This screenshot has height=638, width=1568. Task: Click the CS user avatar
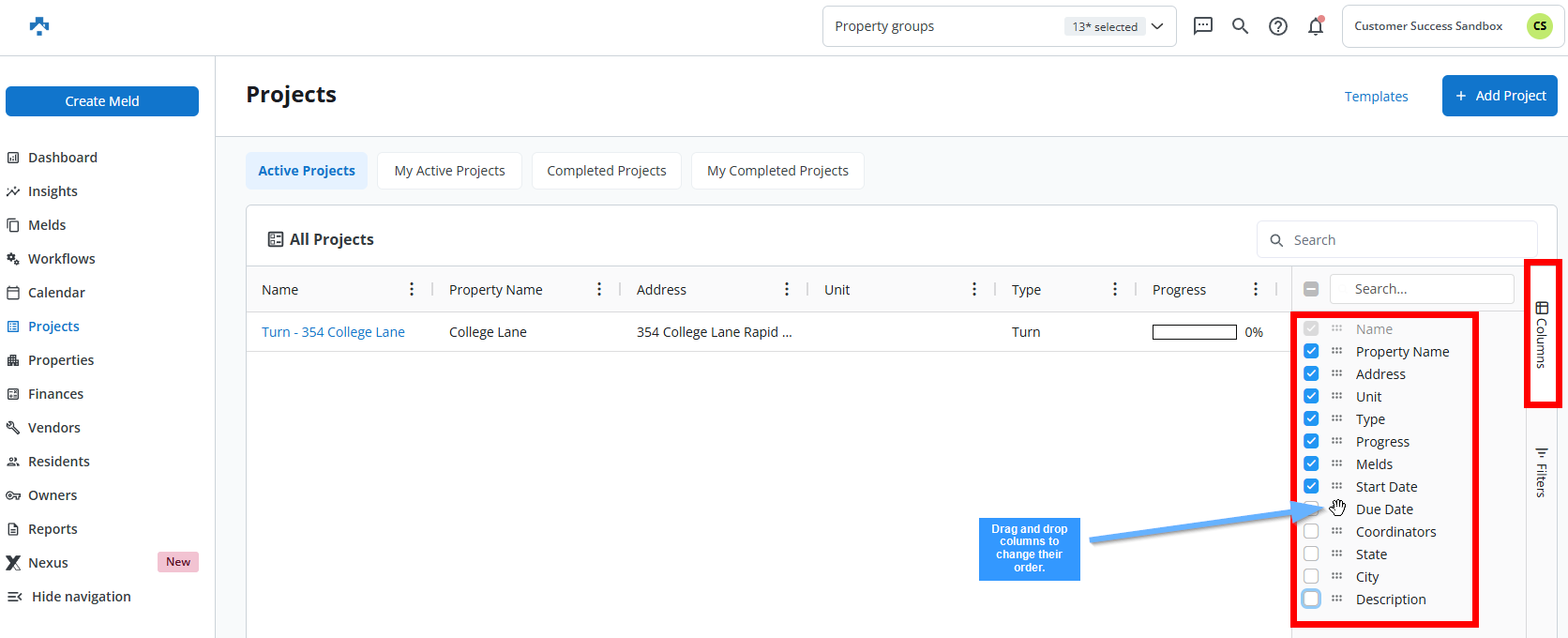click(1539, 26)
